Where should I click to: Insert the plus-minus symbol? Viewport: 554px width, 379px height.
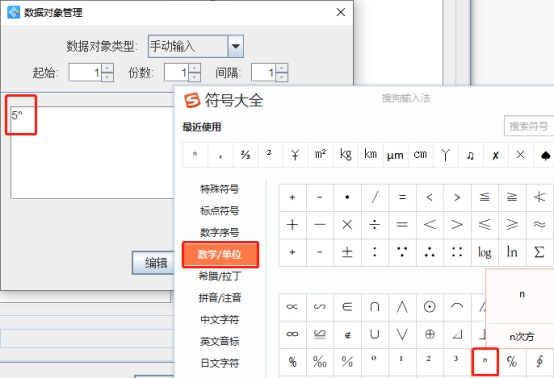(x=347, y=253)
